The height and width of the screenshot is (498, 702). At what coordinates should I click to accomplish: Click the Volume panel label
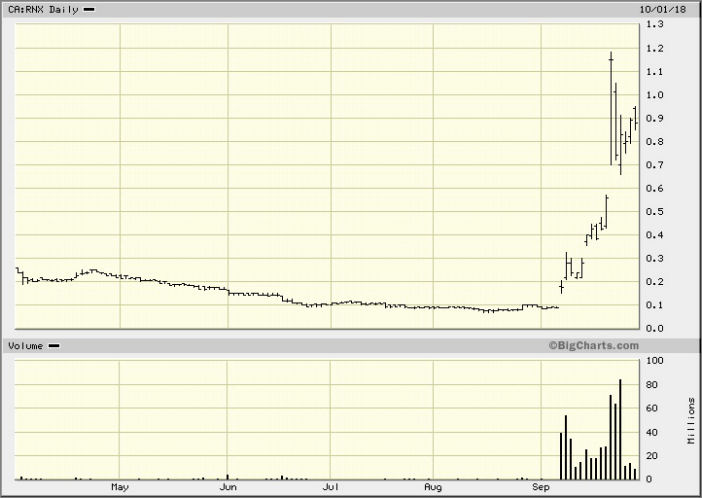25,345
